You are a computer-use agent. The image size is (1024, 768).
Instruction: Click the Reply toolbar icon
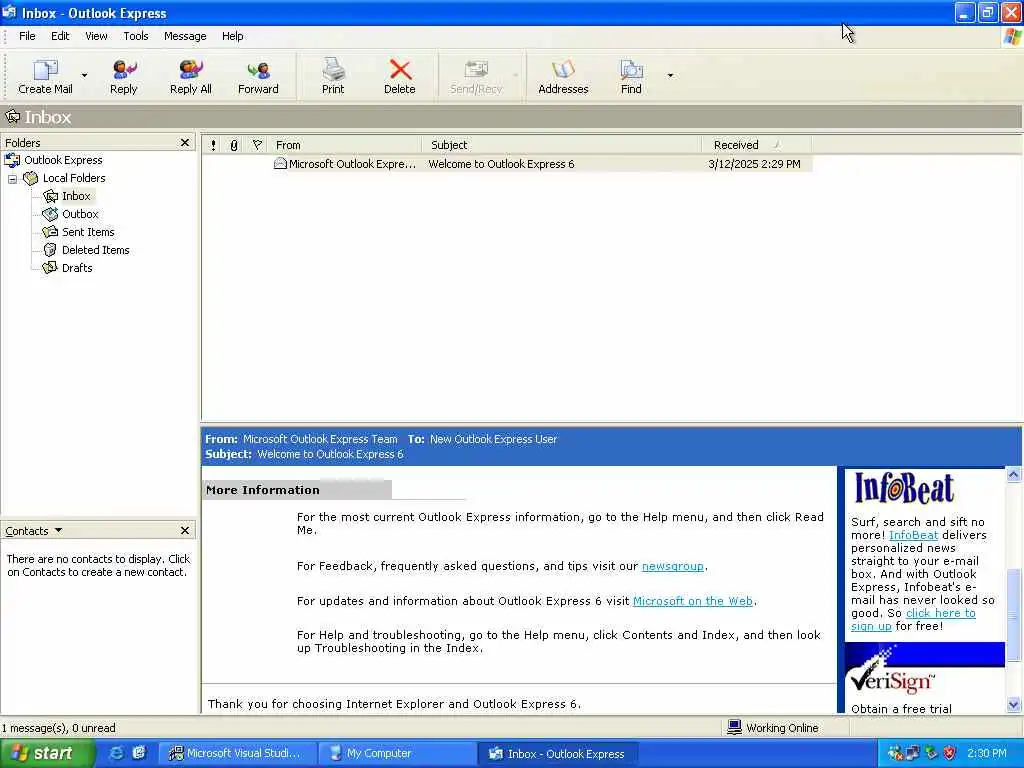123,76
